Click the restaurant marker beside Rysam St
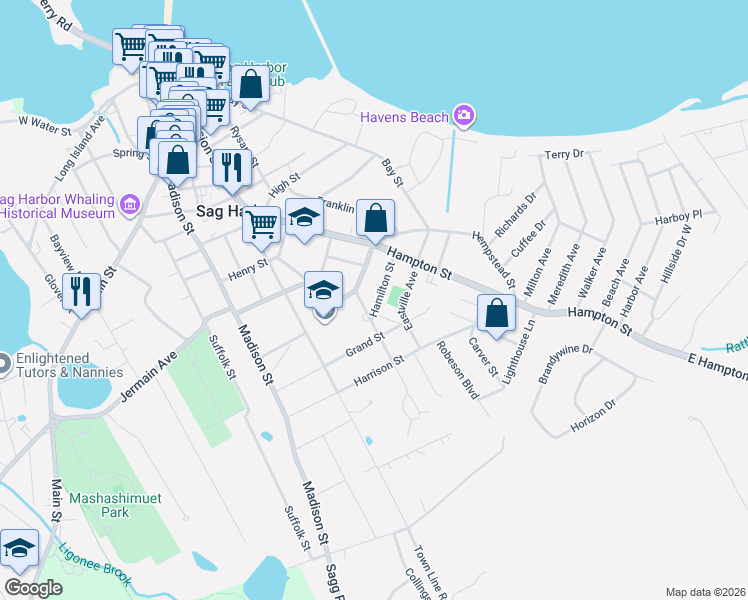The height and width of the screenshot is (600, 748). click(232, 168)
